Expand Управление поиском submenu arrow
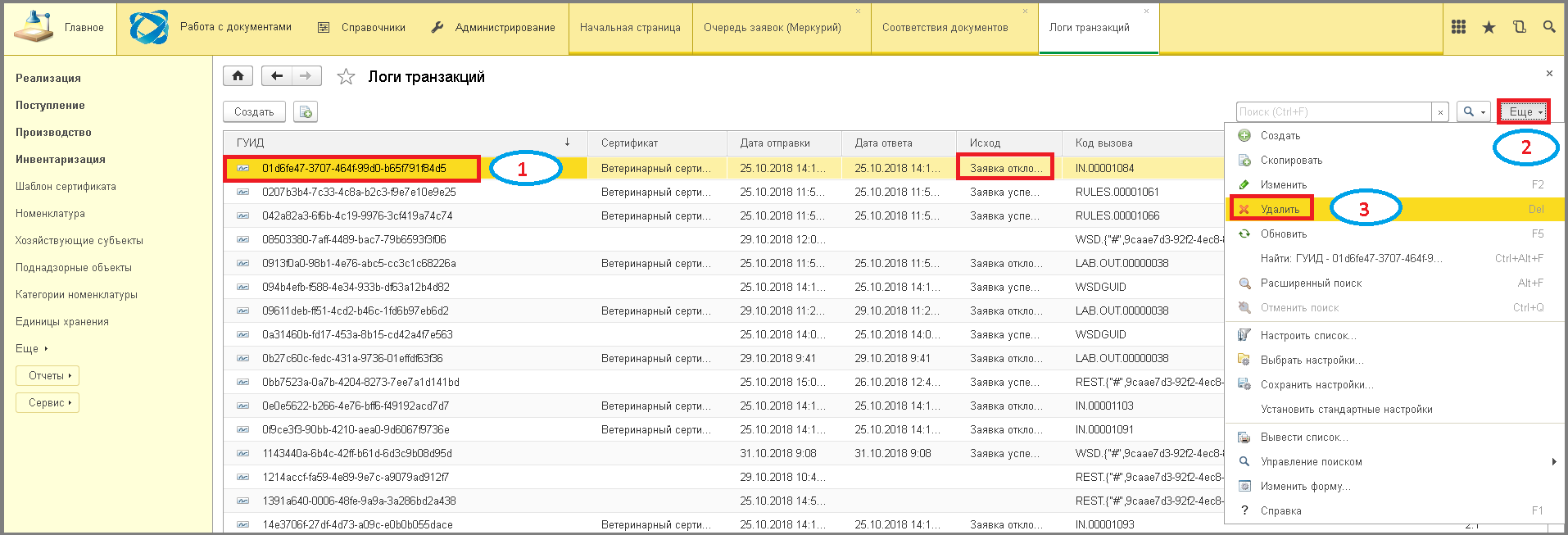Viewport: 1568px width, 535px height. [x=1554, y=461]
